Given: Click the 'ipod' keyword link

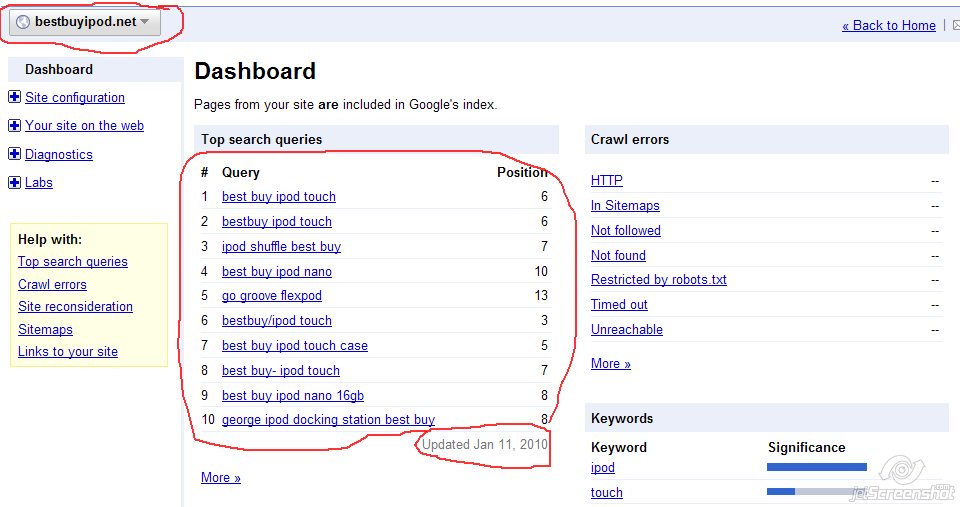Looking at the screenshot, I should click(x=602, y=468).
